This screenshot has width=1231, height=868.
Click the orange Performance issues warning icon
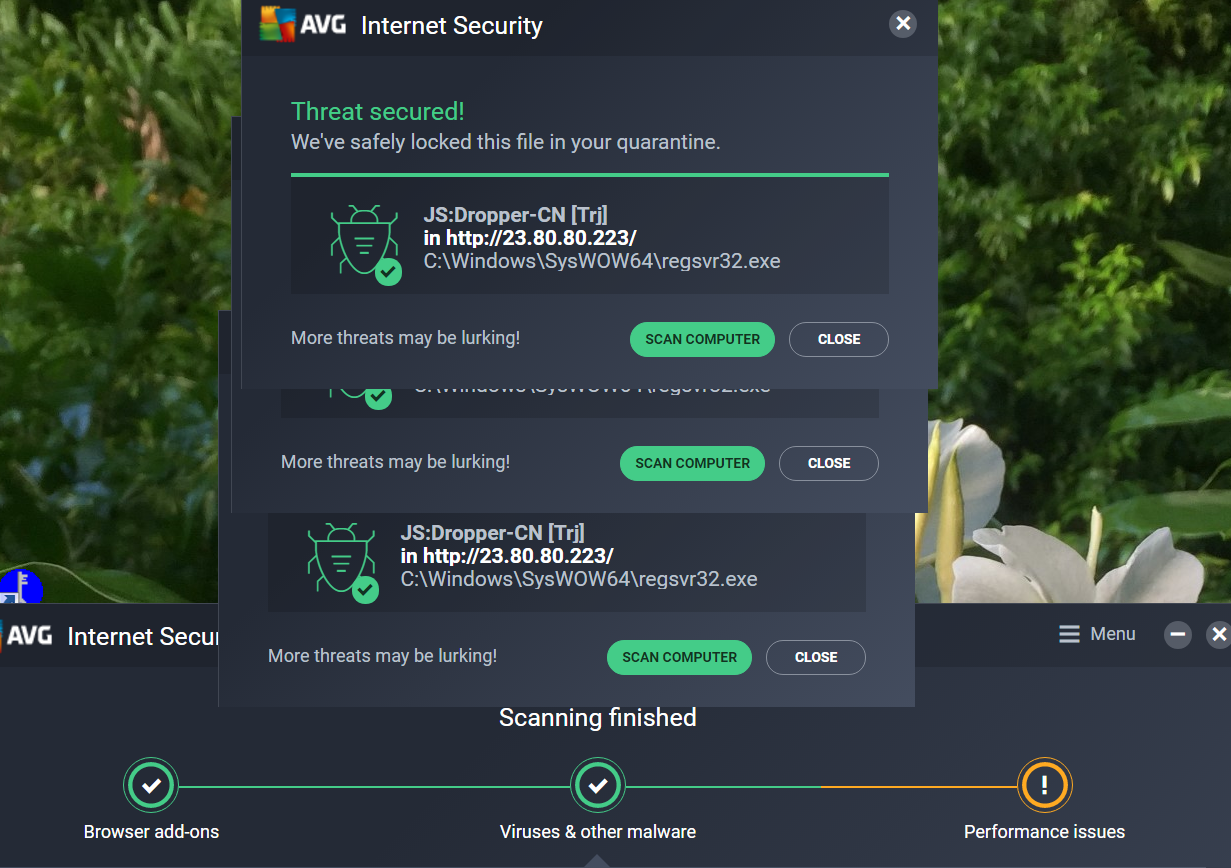[x=1044, y=785]
